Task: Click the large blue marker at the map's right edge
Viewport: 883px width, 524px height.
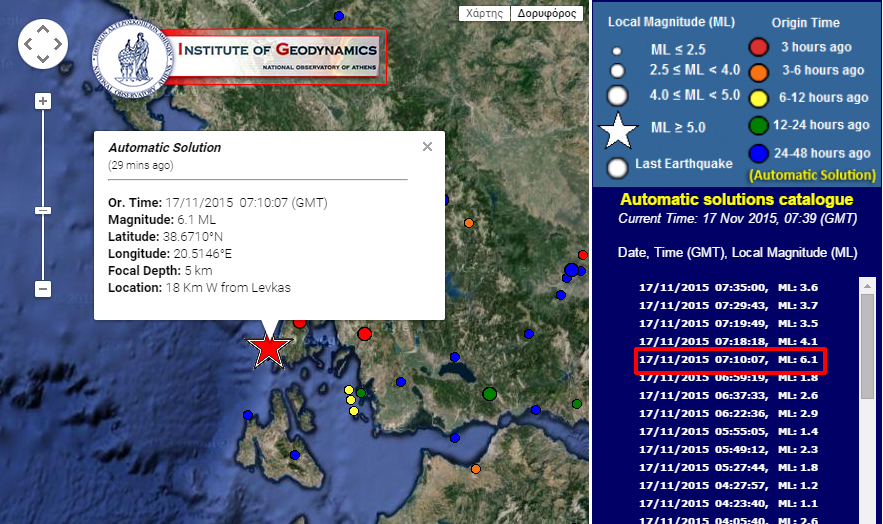Action: coord(571,270)
